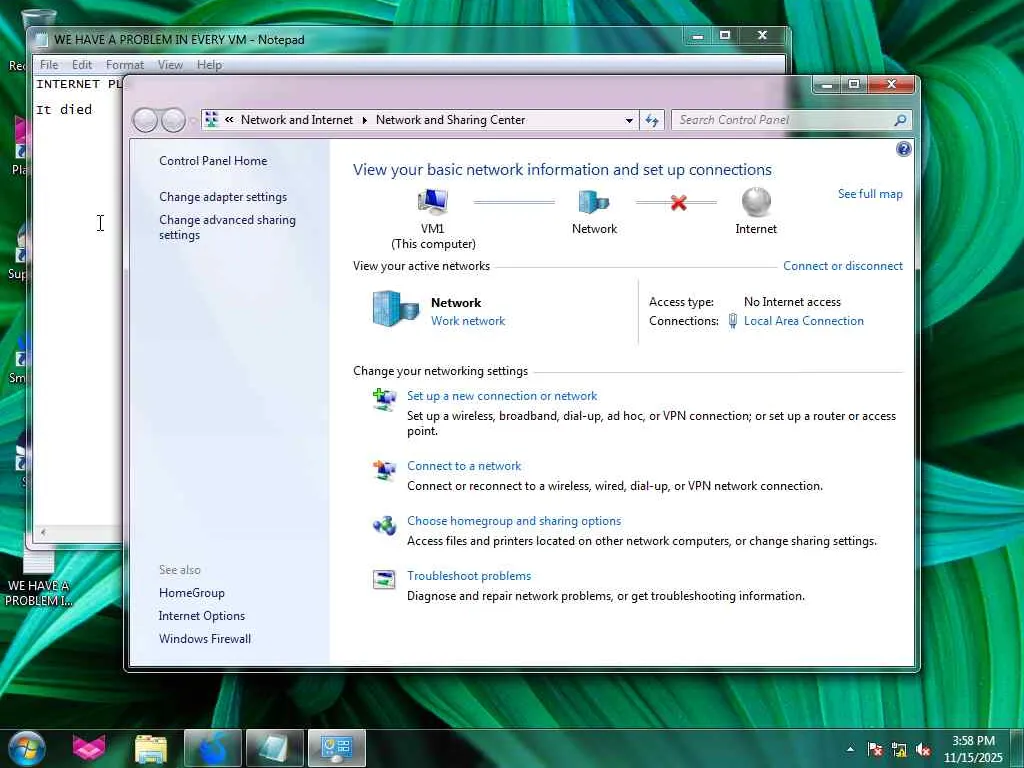Open the pink cat-logo app on taskbar
The height and width of the screenshot is (768, 1024).
tap(89, 748)
